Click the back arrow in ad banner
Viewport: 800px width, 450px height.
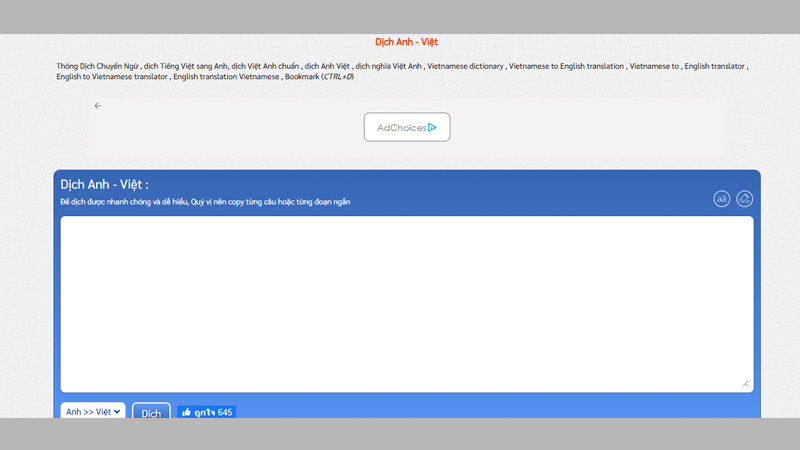click(x=98, y=106)
